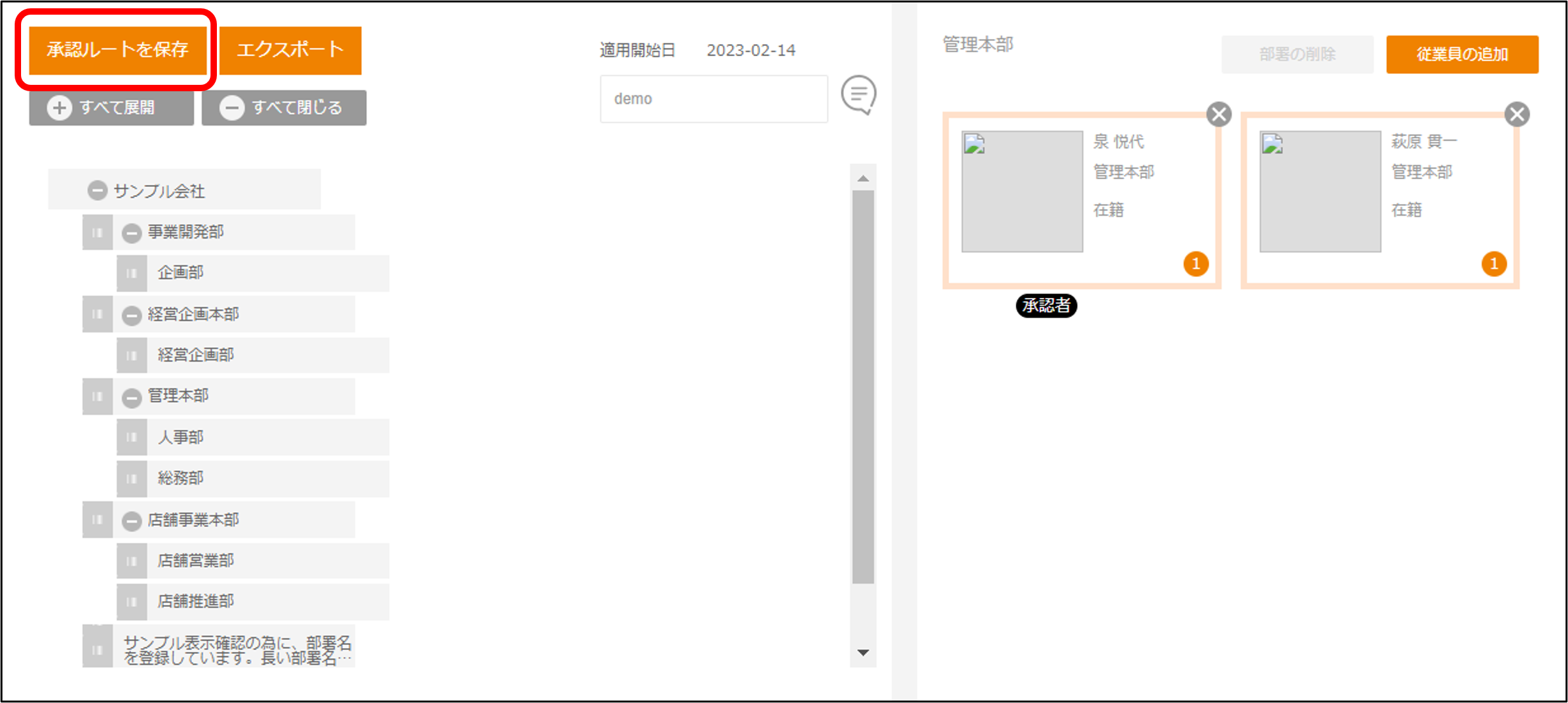Click orange badge 1 on 泉 悦代 card
Screen dimensions: 1568x703
[x=1196, y=264]
